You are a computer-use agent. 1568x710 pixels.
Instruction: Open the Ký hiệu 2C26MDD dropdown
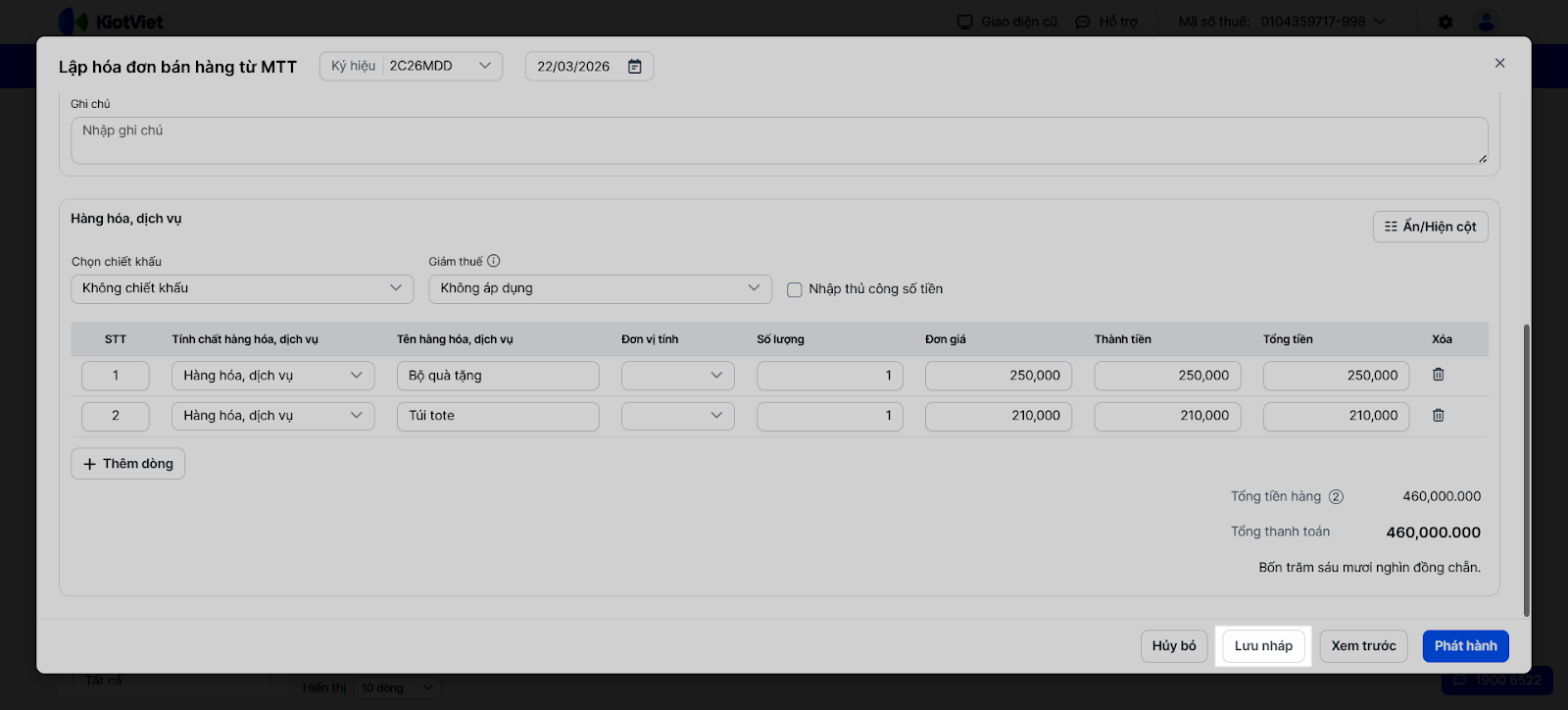(412, 66)
